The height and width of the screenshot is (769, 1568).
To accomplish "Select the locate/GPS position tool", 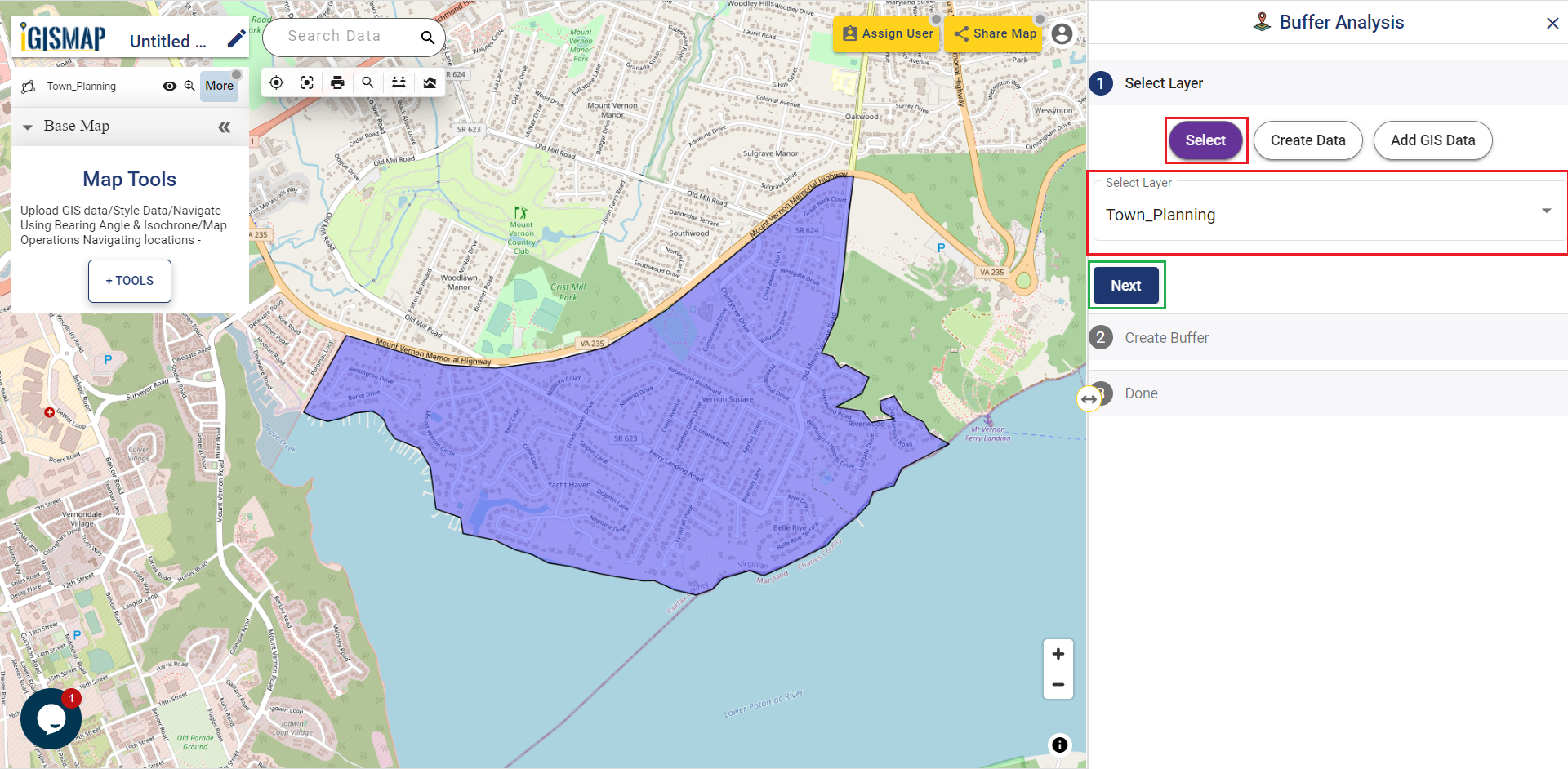I will click(x=275, y=82).
